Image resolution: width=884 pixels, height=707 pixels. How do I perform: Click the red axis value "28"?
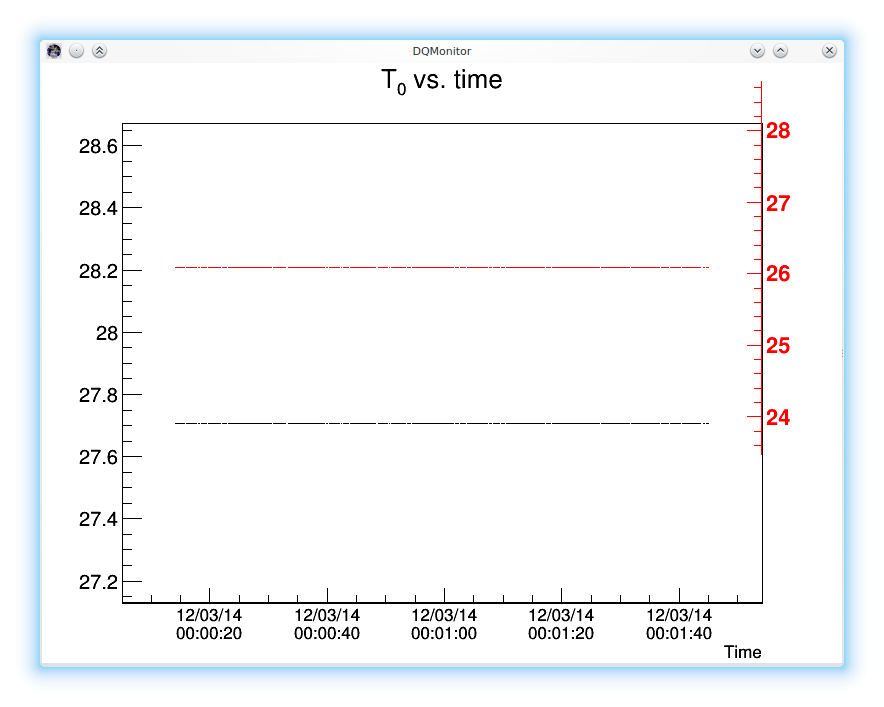click(778, 131)
